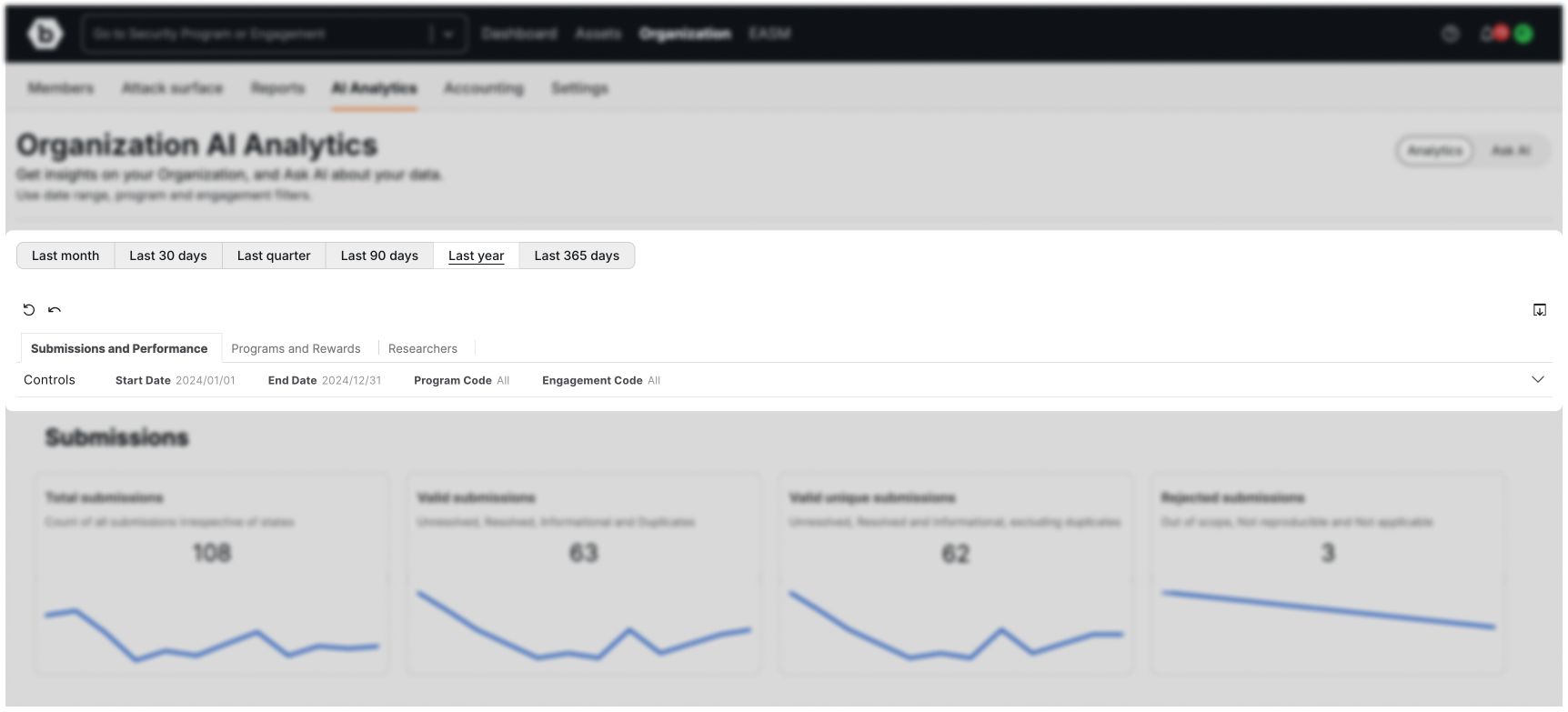The width and height of the screenshot is (1568, 712).
Task: Switch to the Researchers tab
Action: 423,348
